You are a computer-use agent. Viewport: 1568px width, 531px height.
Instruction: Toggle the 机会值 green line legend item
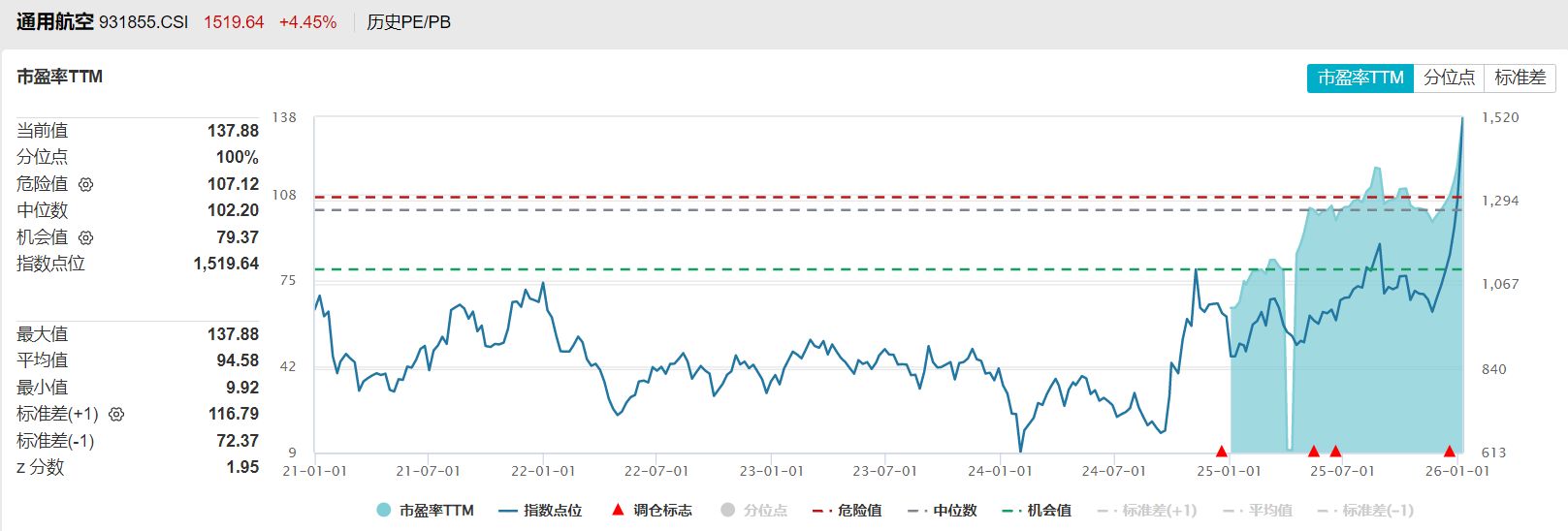pos(1037,510)
